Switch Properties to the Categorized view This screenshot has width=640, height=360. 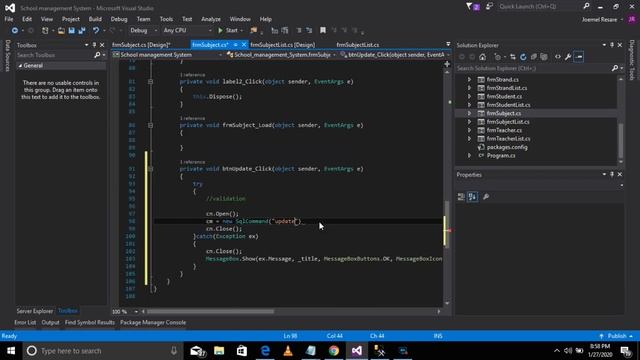[x=461, y=197]
